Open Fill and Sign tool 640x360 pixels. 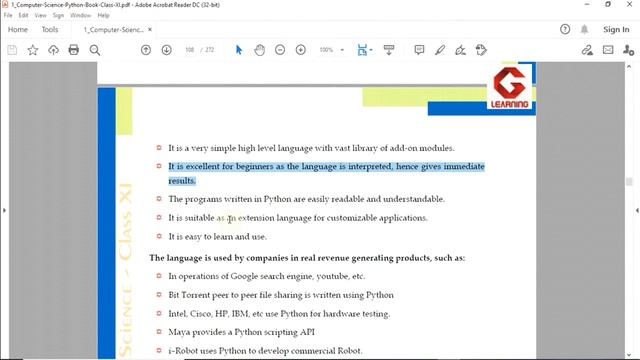(x=460, y=50)
